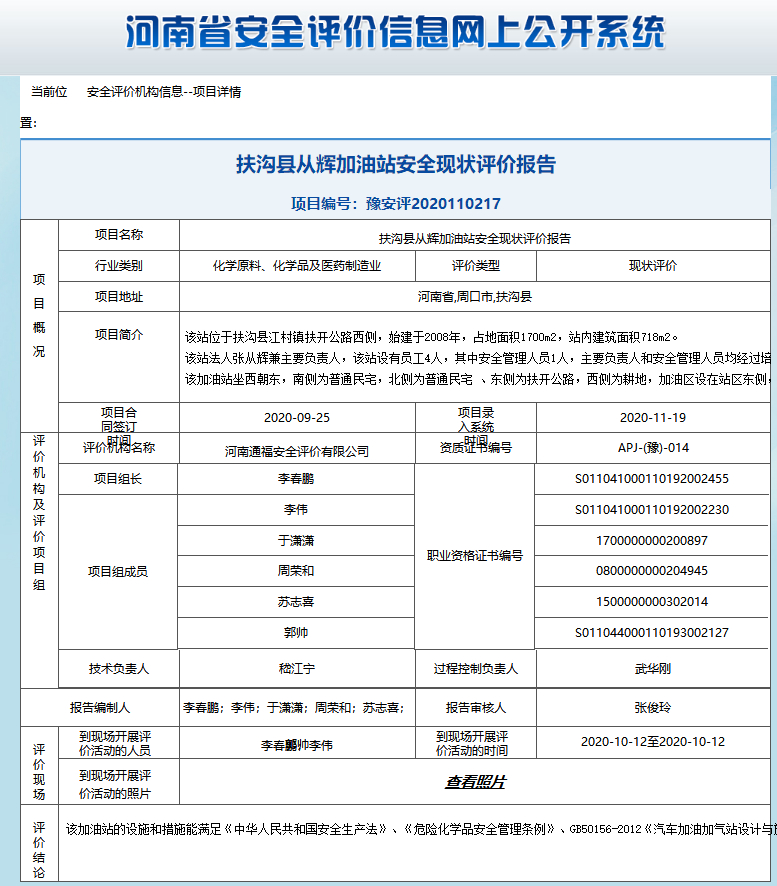Click the 项目组成员 label cell
Screen dimensions: 777x886
point(118,572)
